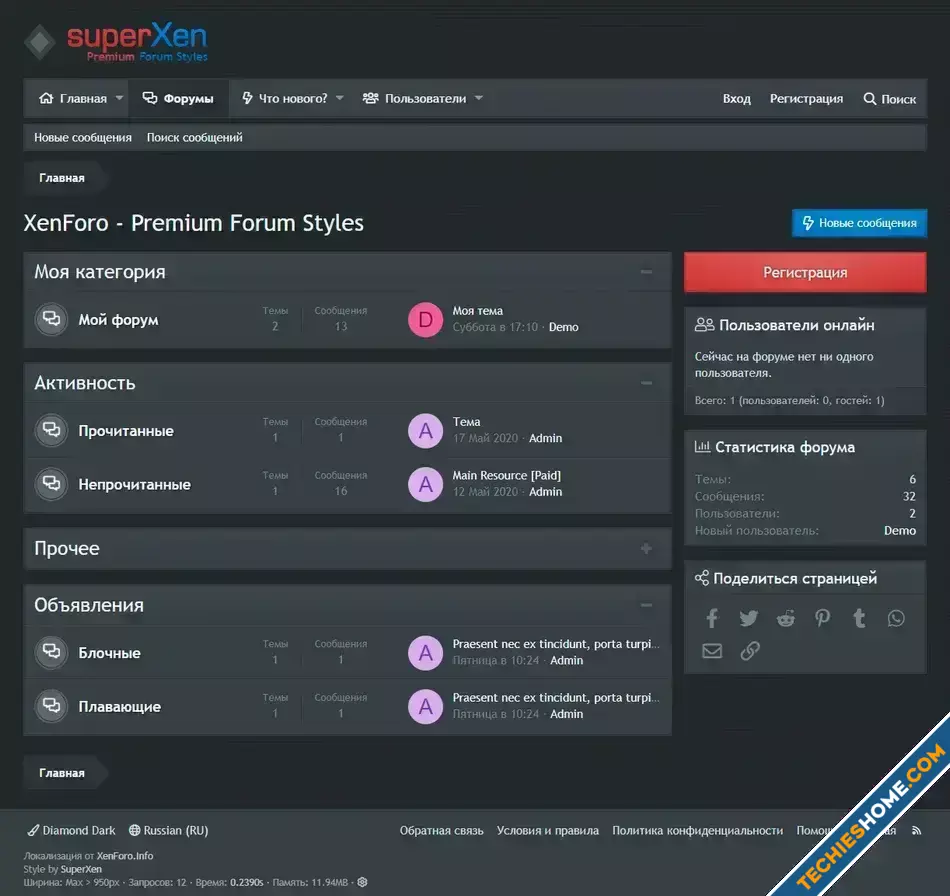950x896 pixels.
Task: Visit the XenForo.Info localization link
Action: point(125,856)
